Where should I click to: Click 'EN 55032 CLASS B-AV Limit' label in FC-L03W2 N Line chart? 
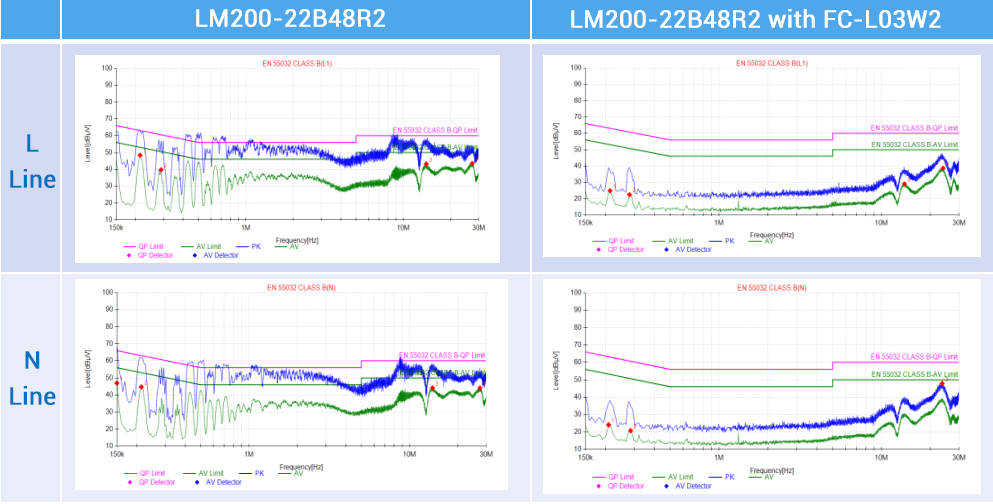pos(914,374)
